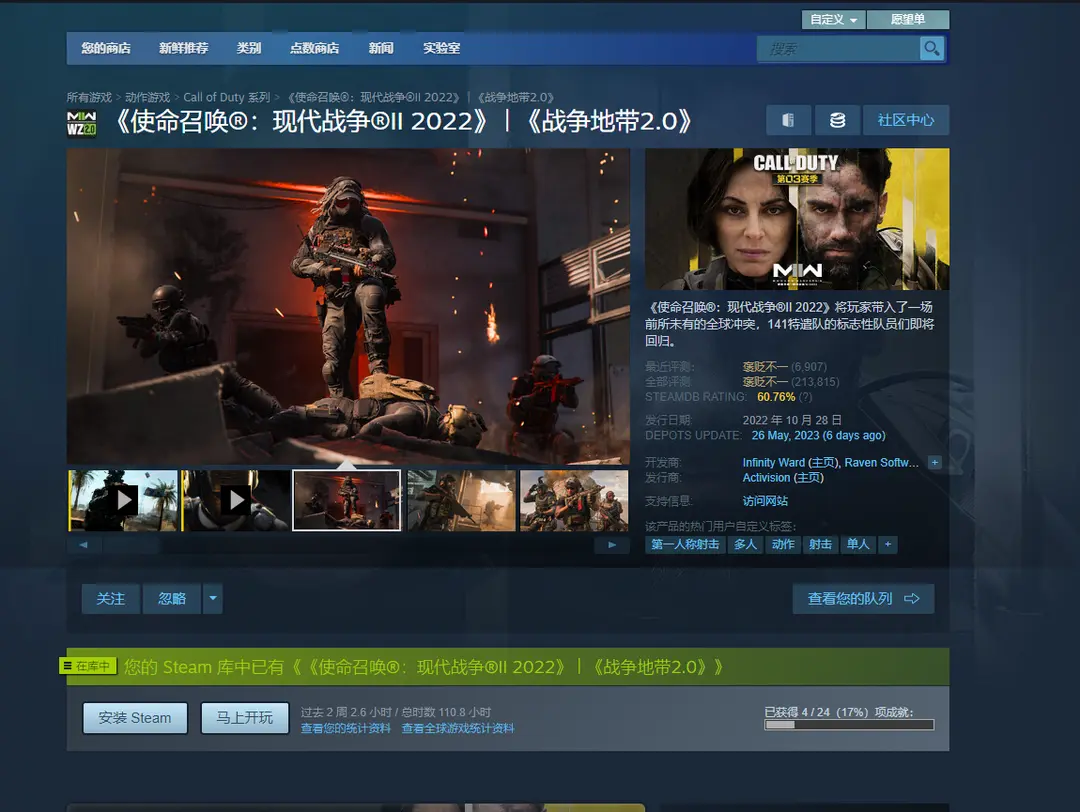Click the 安装 Steam button
The height and width of the screenshot is (812, 1080).
coord(135,718)
